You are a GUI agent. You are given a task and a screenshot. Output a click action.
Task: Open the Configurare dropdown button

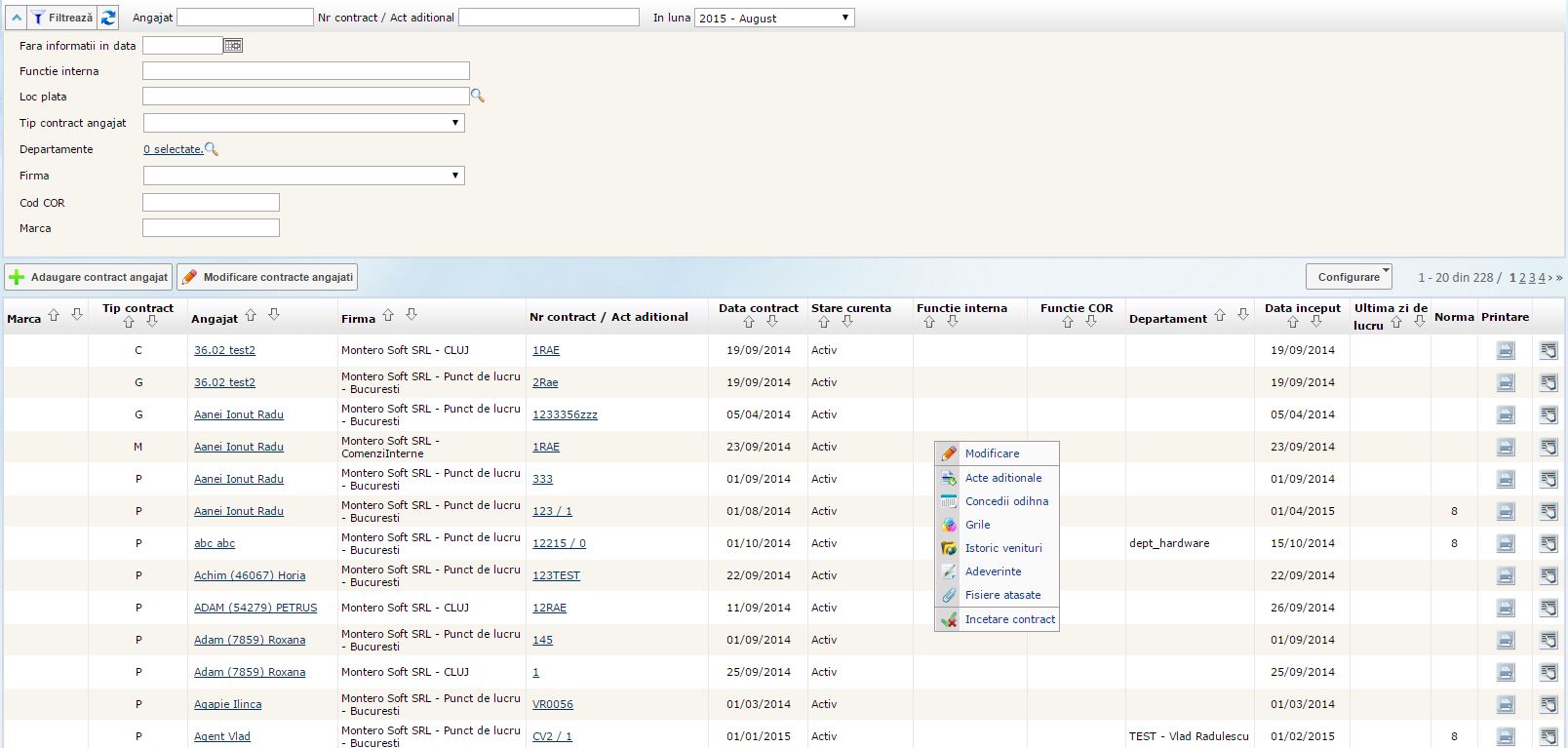(x=1349, y=277)
